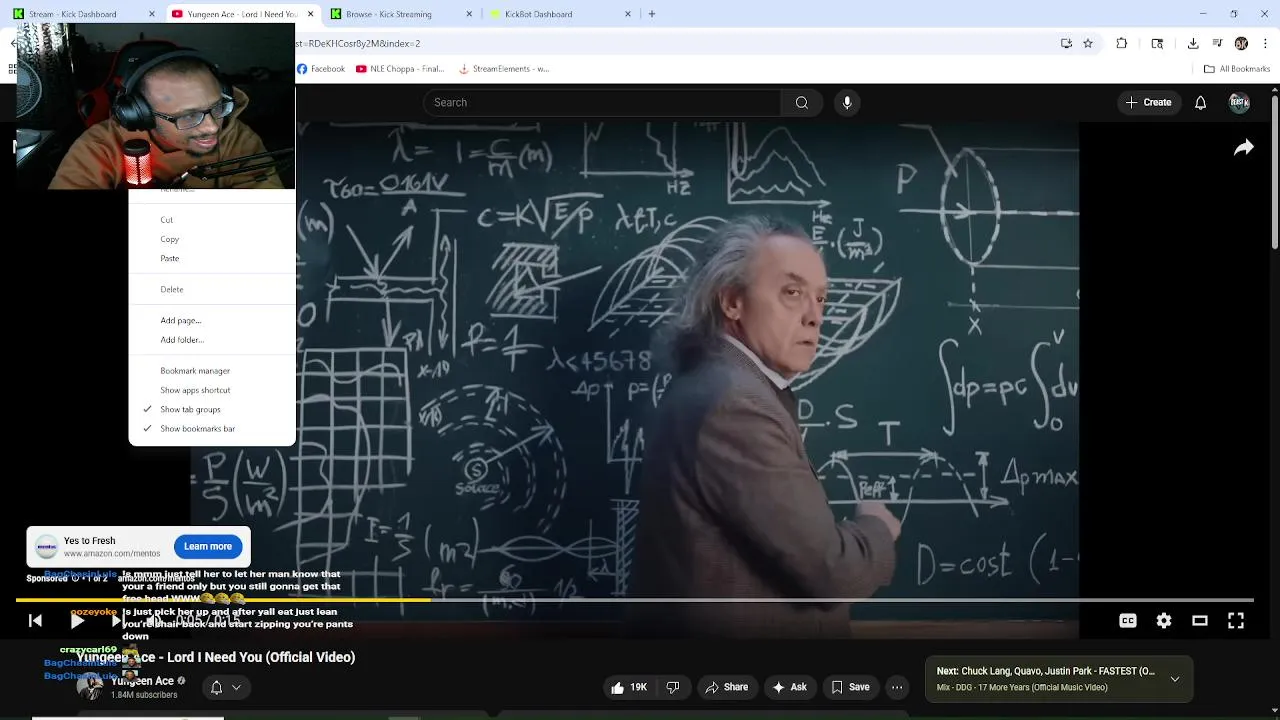Bookmark this page with star icon
1280x720 pixels.
point(1088,43)
